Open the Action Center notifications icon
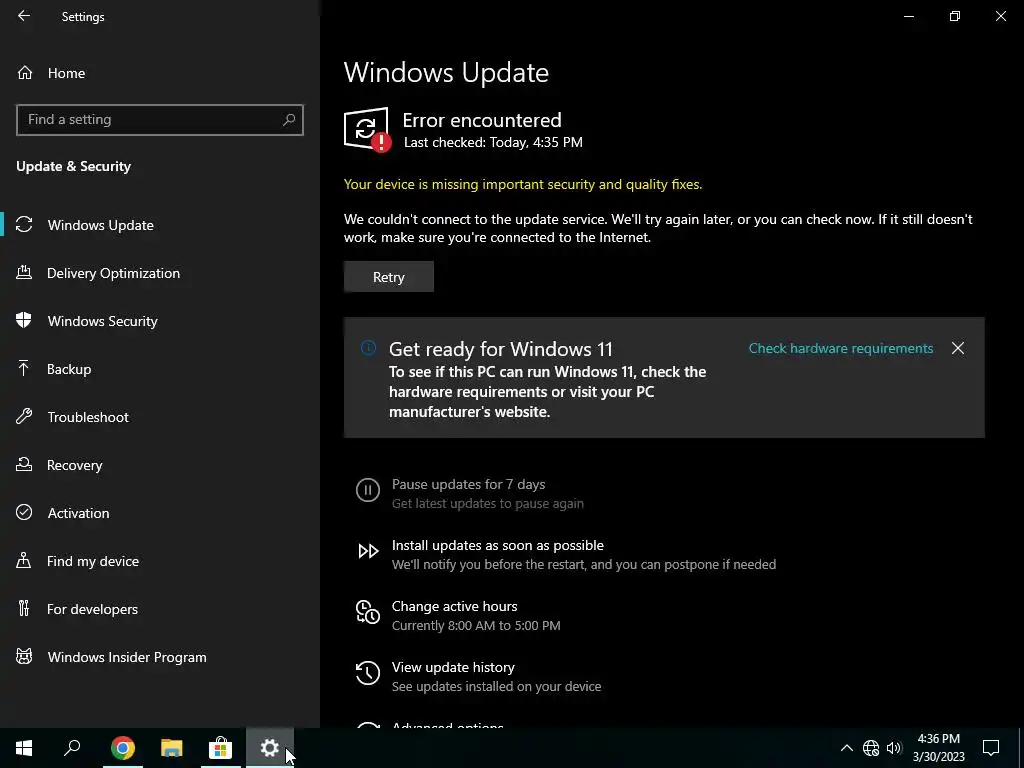This screenshot has width=1024, height=768. pyautogui.click(x=991, y=748)
